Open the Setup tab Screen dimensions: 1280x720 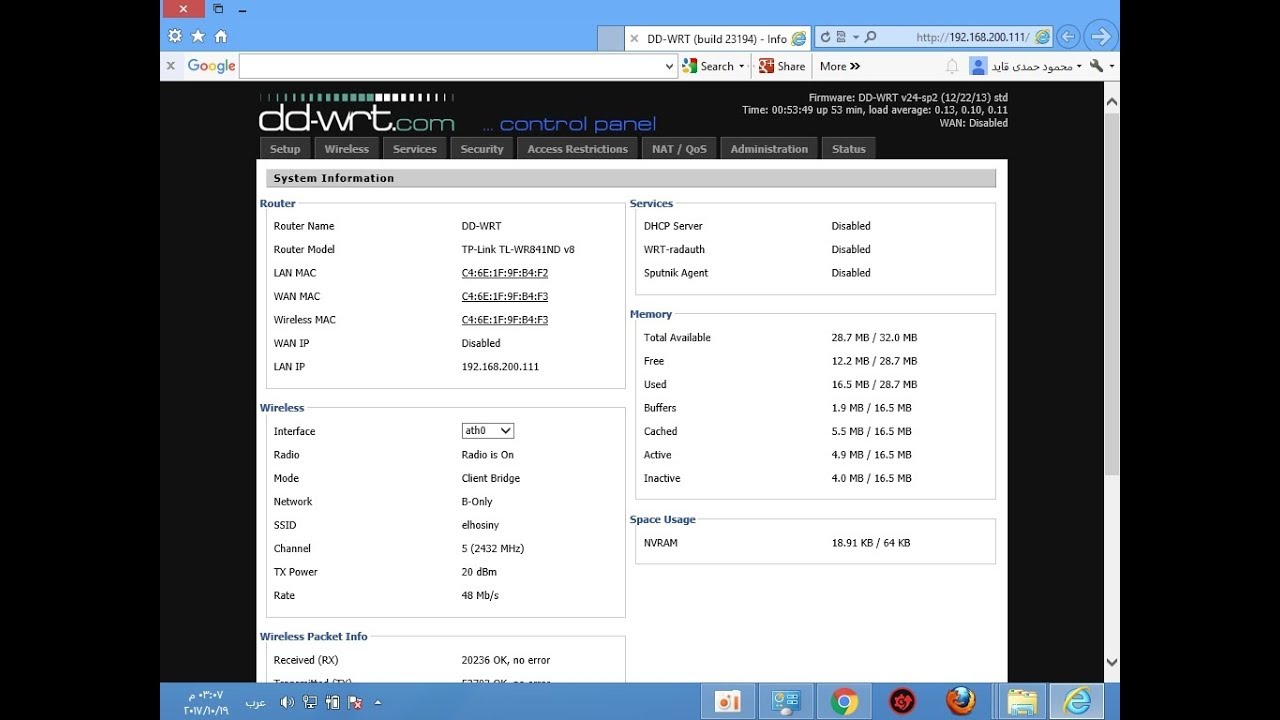pos(285,149)
